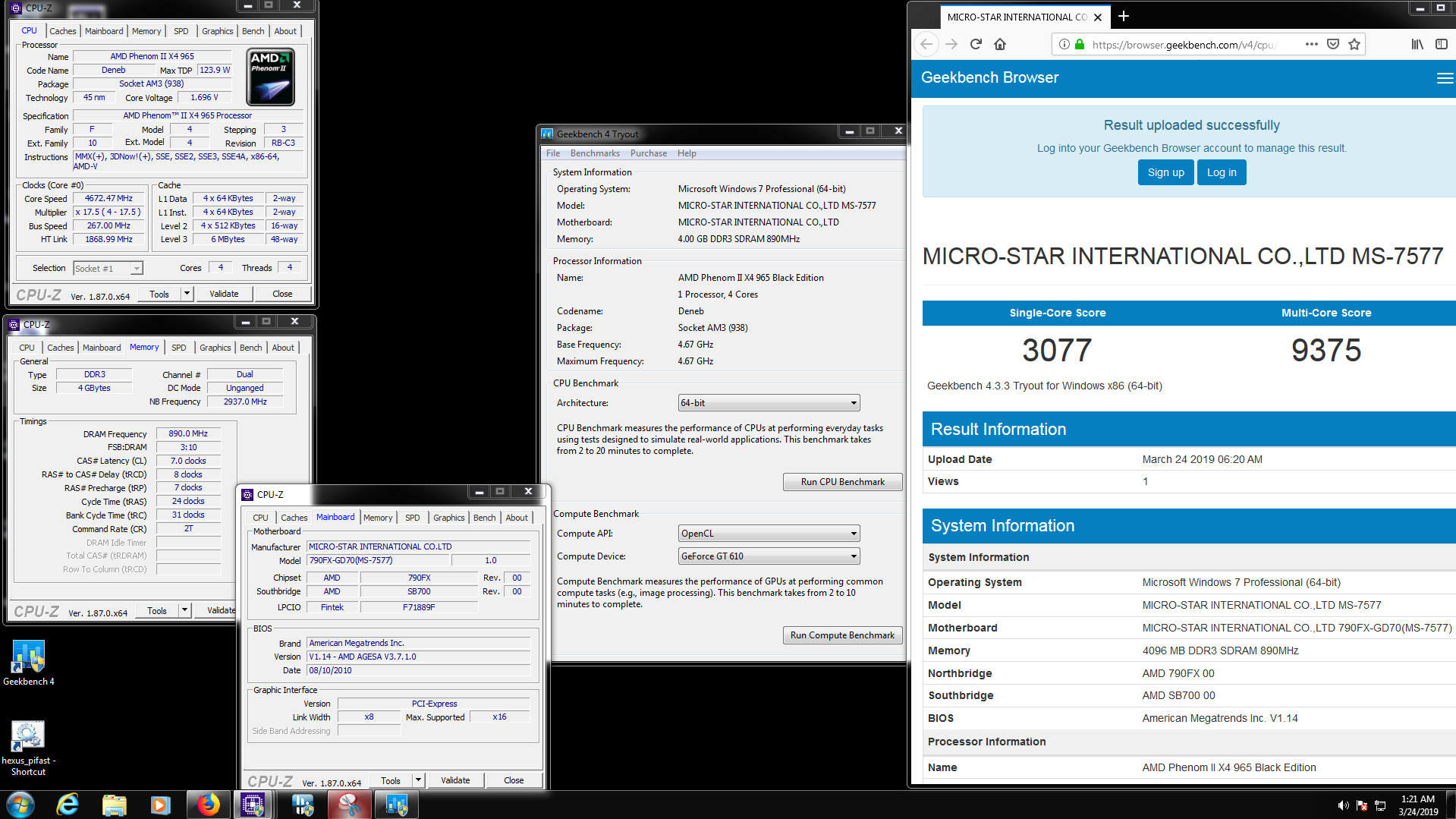The height and width of the screenshot is (819, 1456).
Task: Click the volume speaker tray icon
Action: 1343,805
